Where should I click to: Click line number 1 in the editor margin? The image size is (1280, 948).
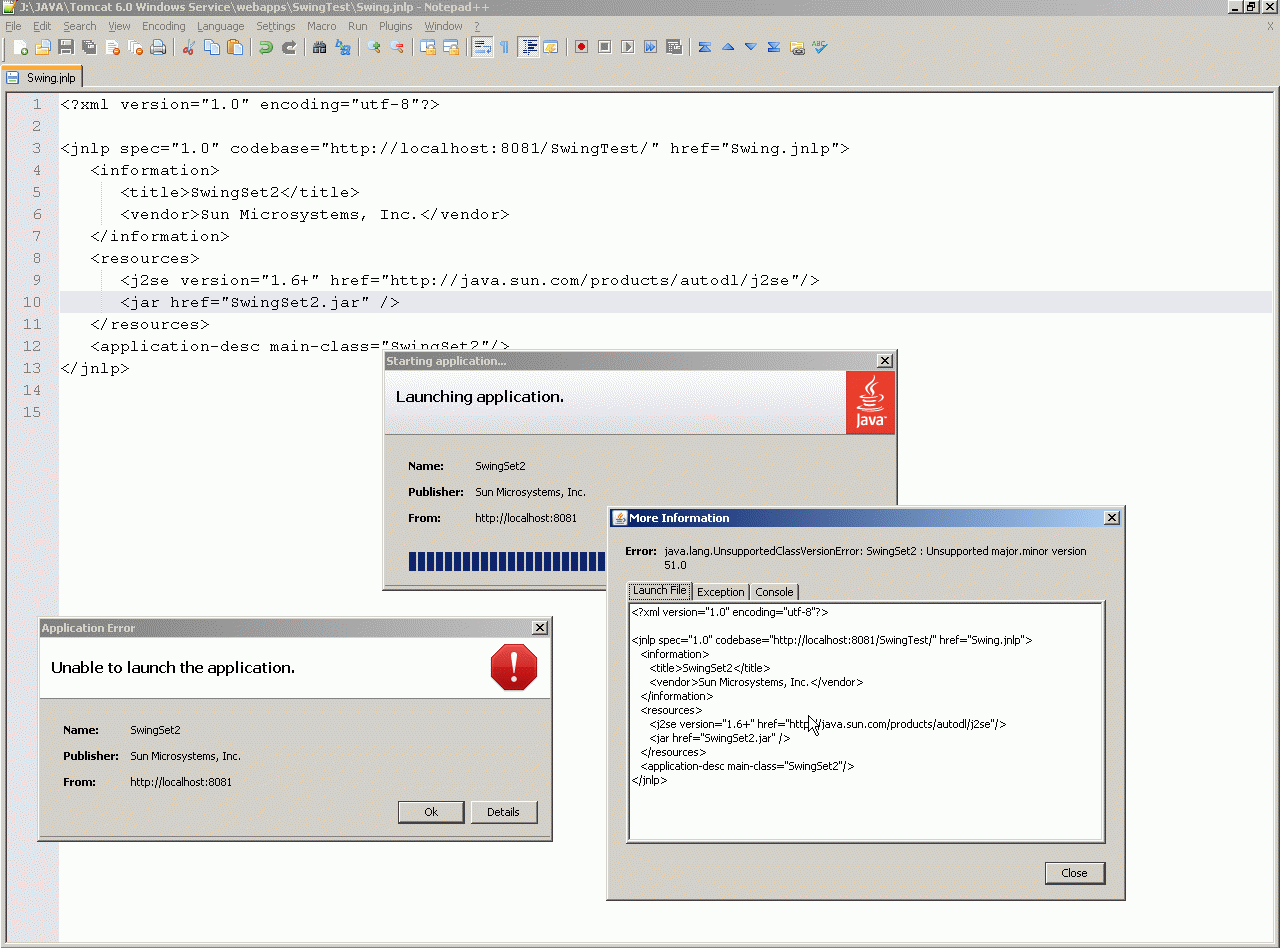36,104
